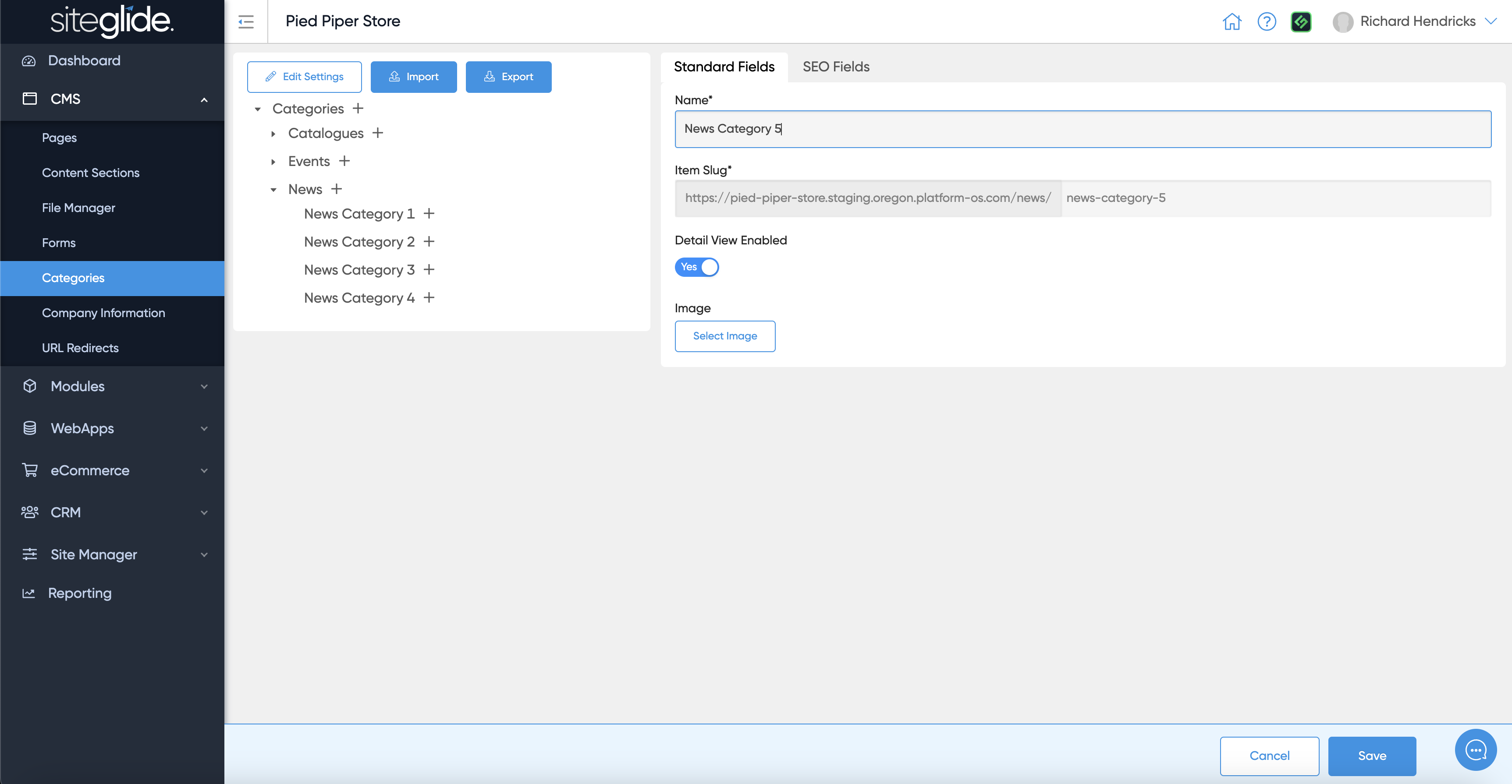Image resolution: width=1512 pixels, height=784 pixels.
Task: Add subcategory with plus next to News
Action: pos(336,189)
